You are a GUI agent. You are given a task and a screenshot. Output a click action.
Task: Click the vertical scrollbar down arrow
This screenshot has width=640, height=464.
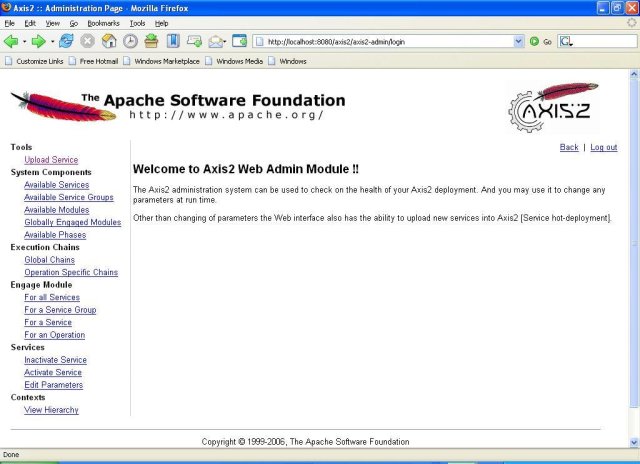(x=634, y=442)
